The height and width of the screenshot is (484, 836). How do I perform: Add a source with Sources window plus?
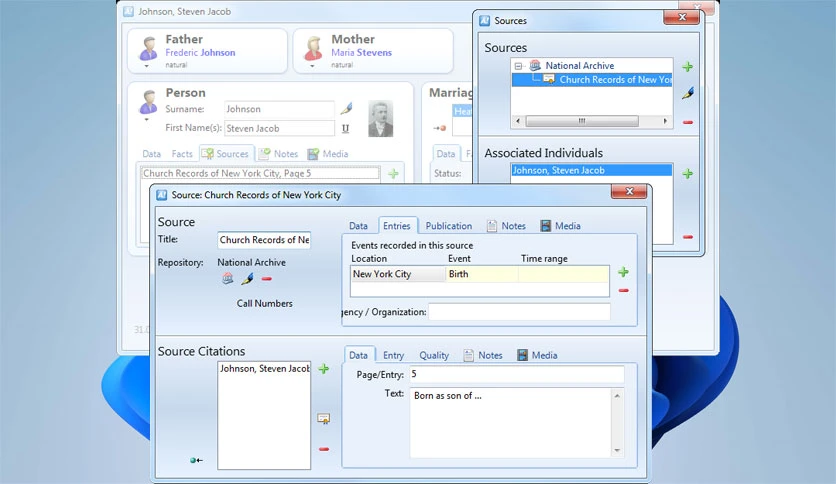688,67
